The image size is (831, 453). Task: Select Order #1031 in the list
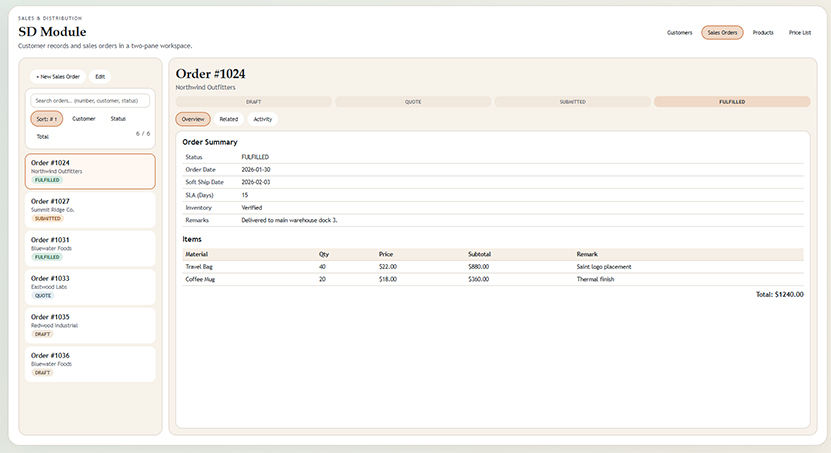90,248
